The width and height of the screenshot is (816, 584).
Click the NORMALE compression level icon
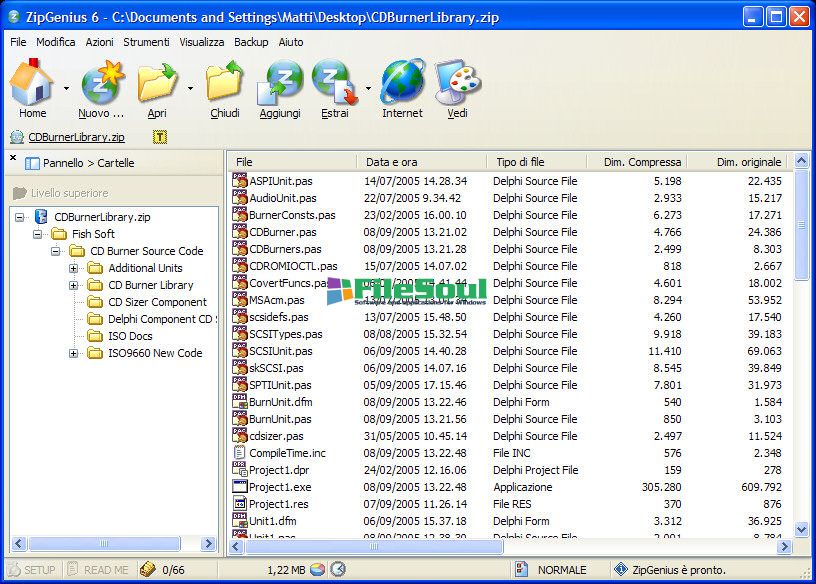[521, 569]
